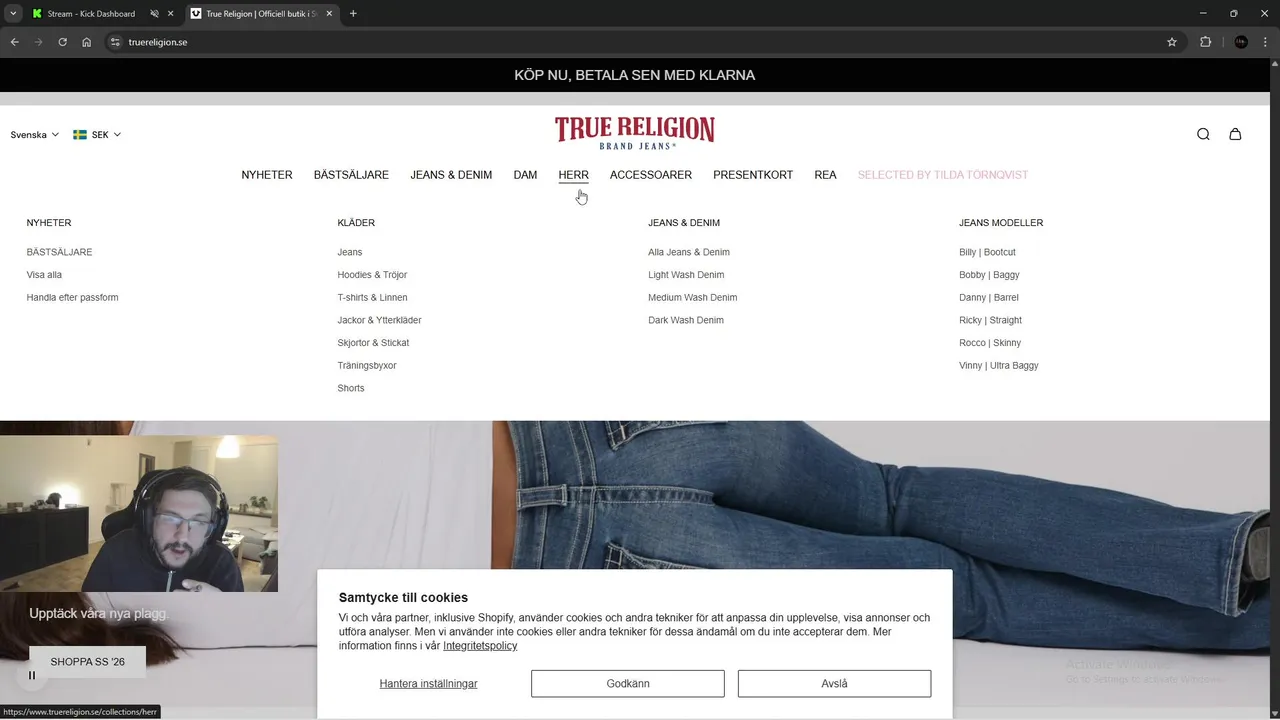Open Shorts link
The height and width of the screenshot is (720, 1280).
coord(351,388)
